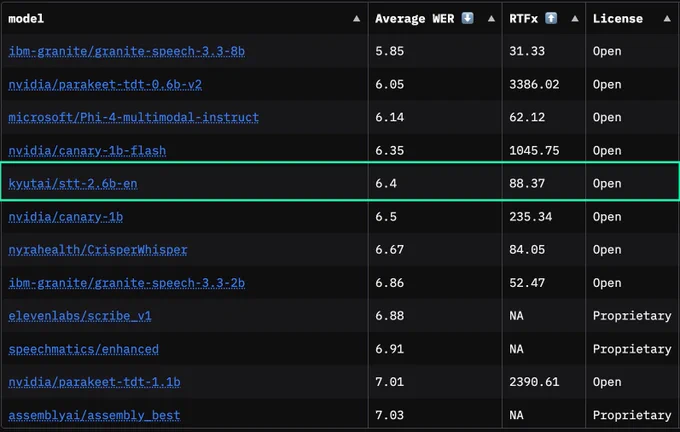Viewport: 680px width, 432px height.
Task: Select RTFx value 52.47
Action: click(x=527, y=283)
